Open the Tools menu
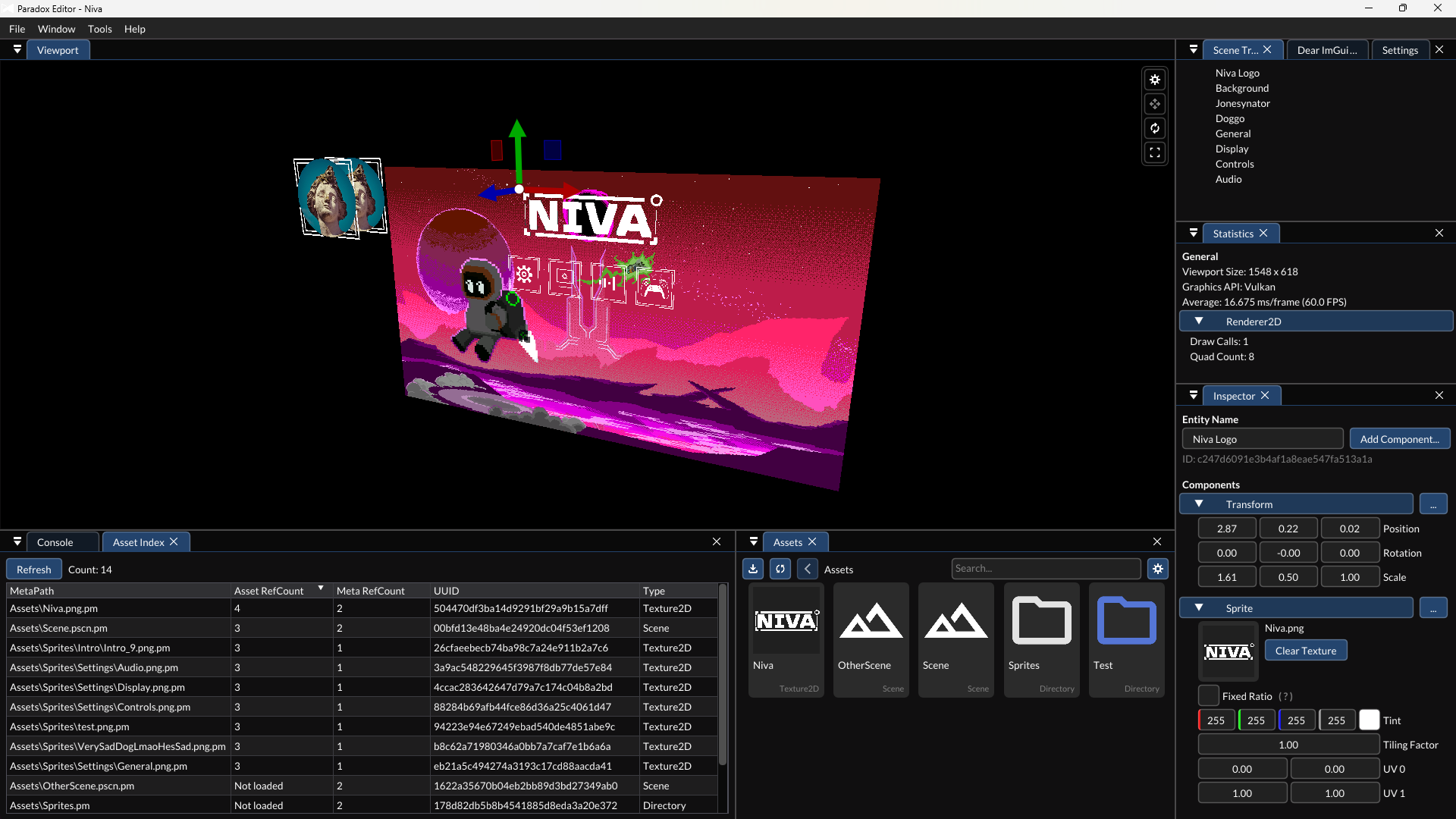1456x819 pixels. point(99,29)
